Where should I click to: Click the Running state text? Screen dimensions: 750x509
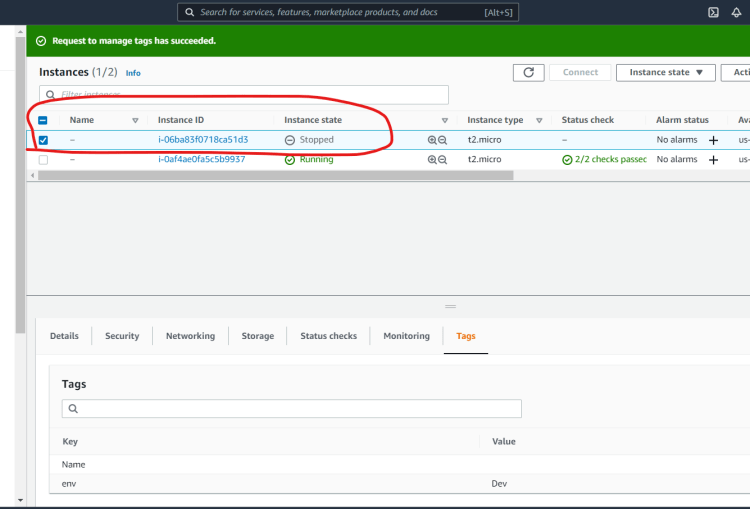click(317, 159)
